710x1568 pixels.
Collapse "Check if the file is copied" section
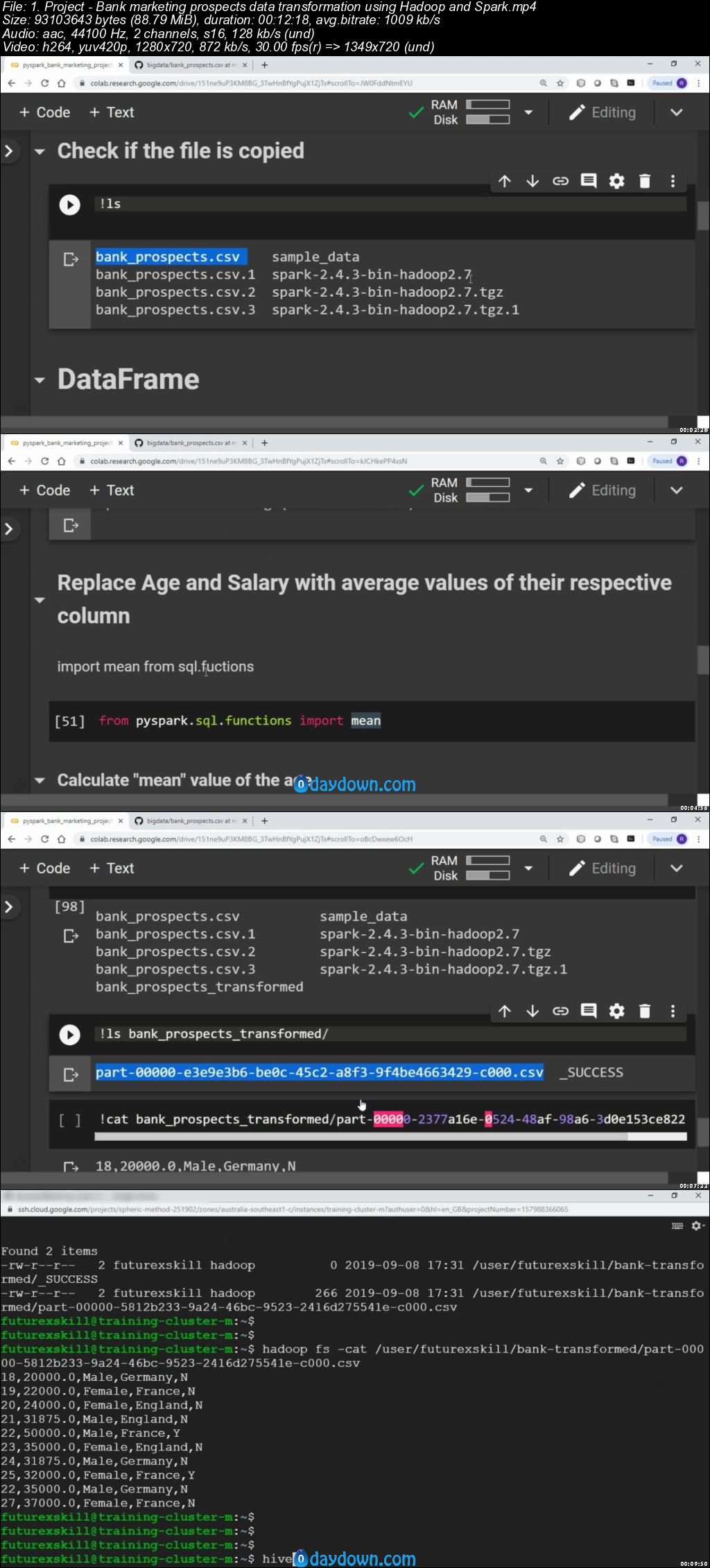(x=40, y=151)
